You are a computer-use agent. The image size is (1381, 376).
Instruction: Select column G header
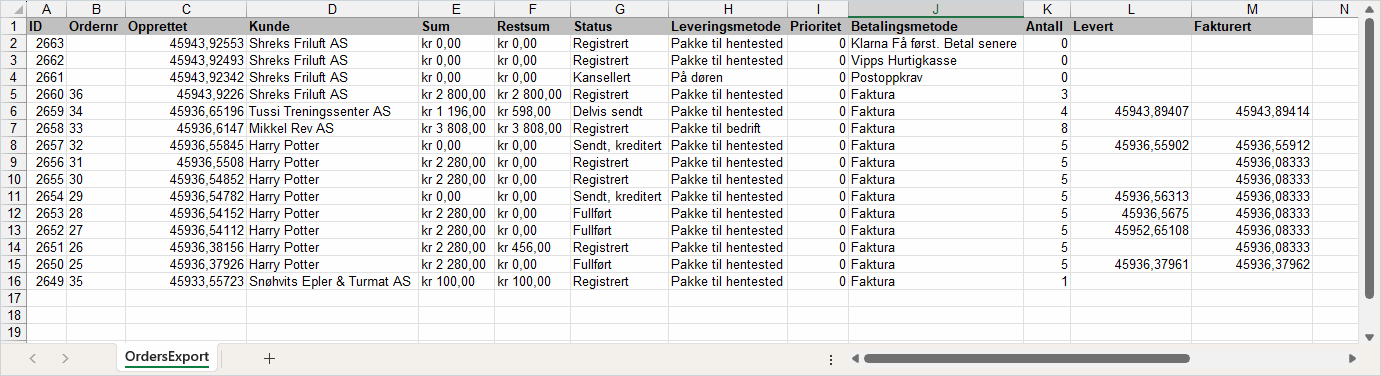tap(619, 9)
